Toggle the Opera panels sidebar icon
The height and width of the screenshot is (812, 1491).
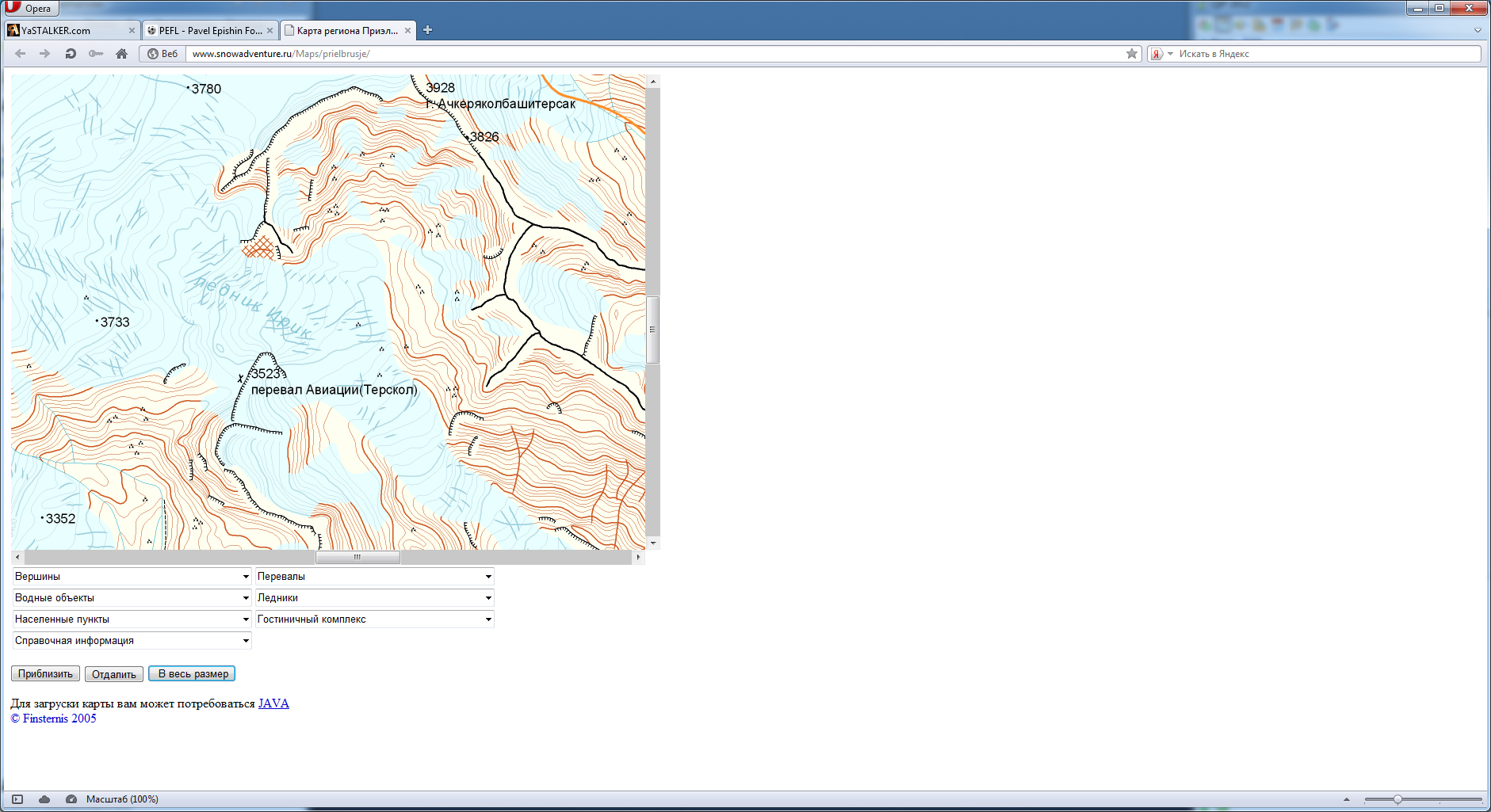(17, 799)
